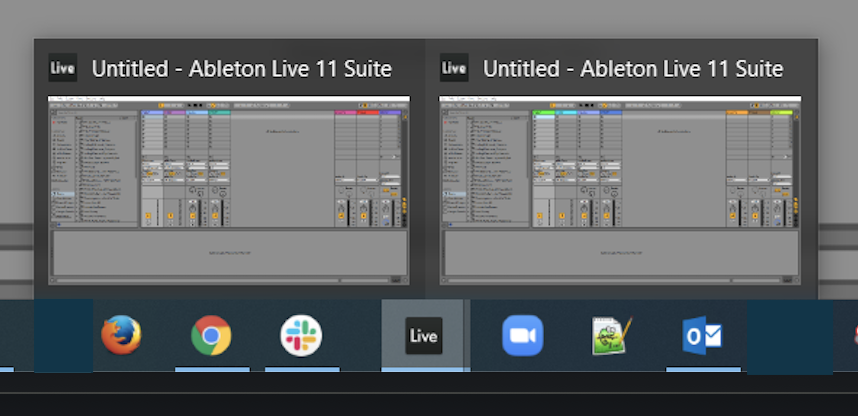Viewport: 858px width, 416px height.
Task: Open Notepad++ from the taskbar
Action: [612, 335]
